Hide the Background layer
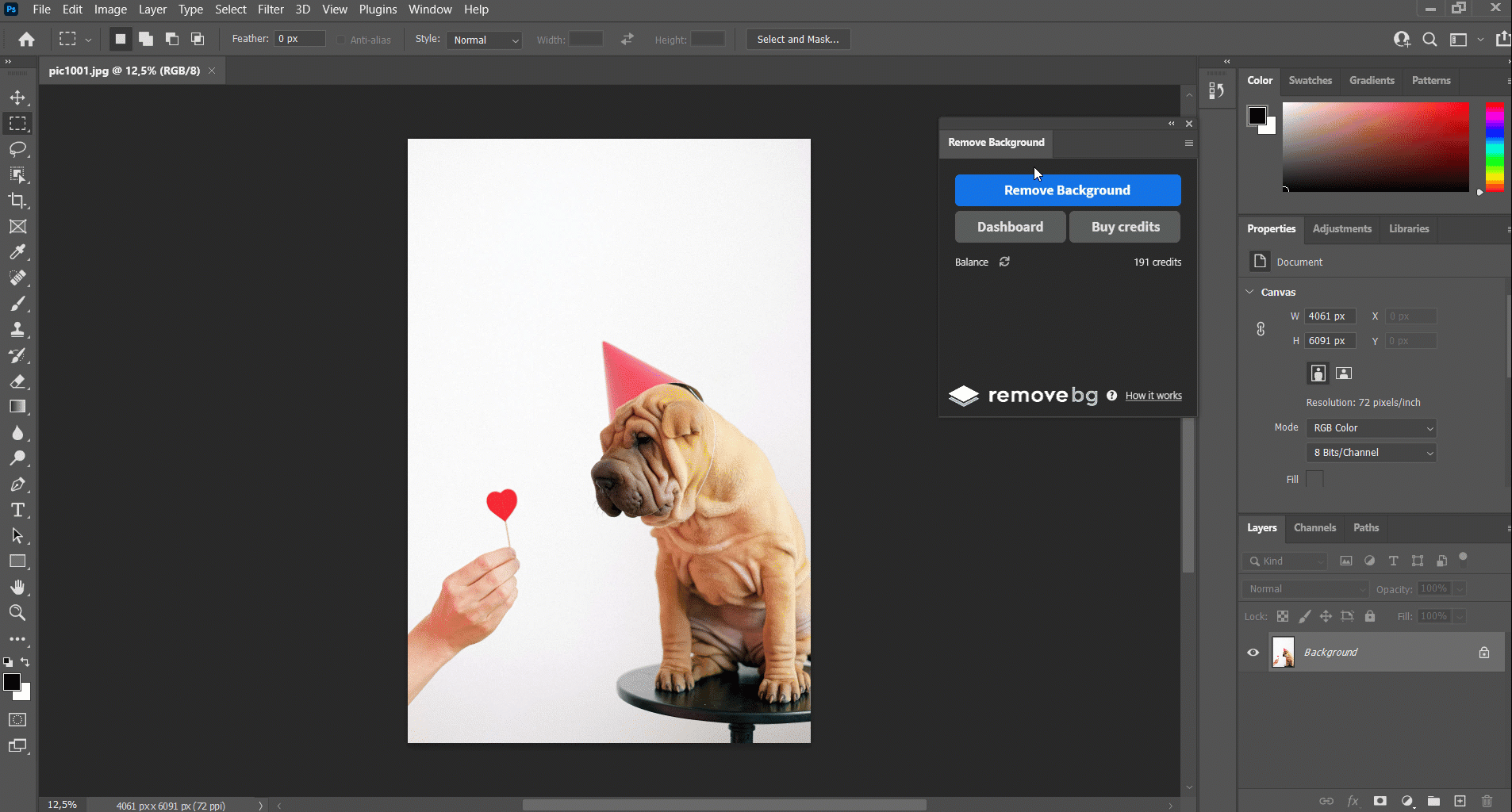The image size is (1512, 812). click(1254, 652)
